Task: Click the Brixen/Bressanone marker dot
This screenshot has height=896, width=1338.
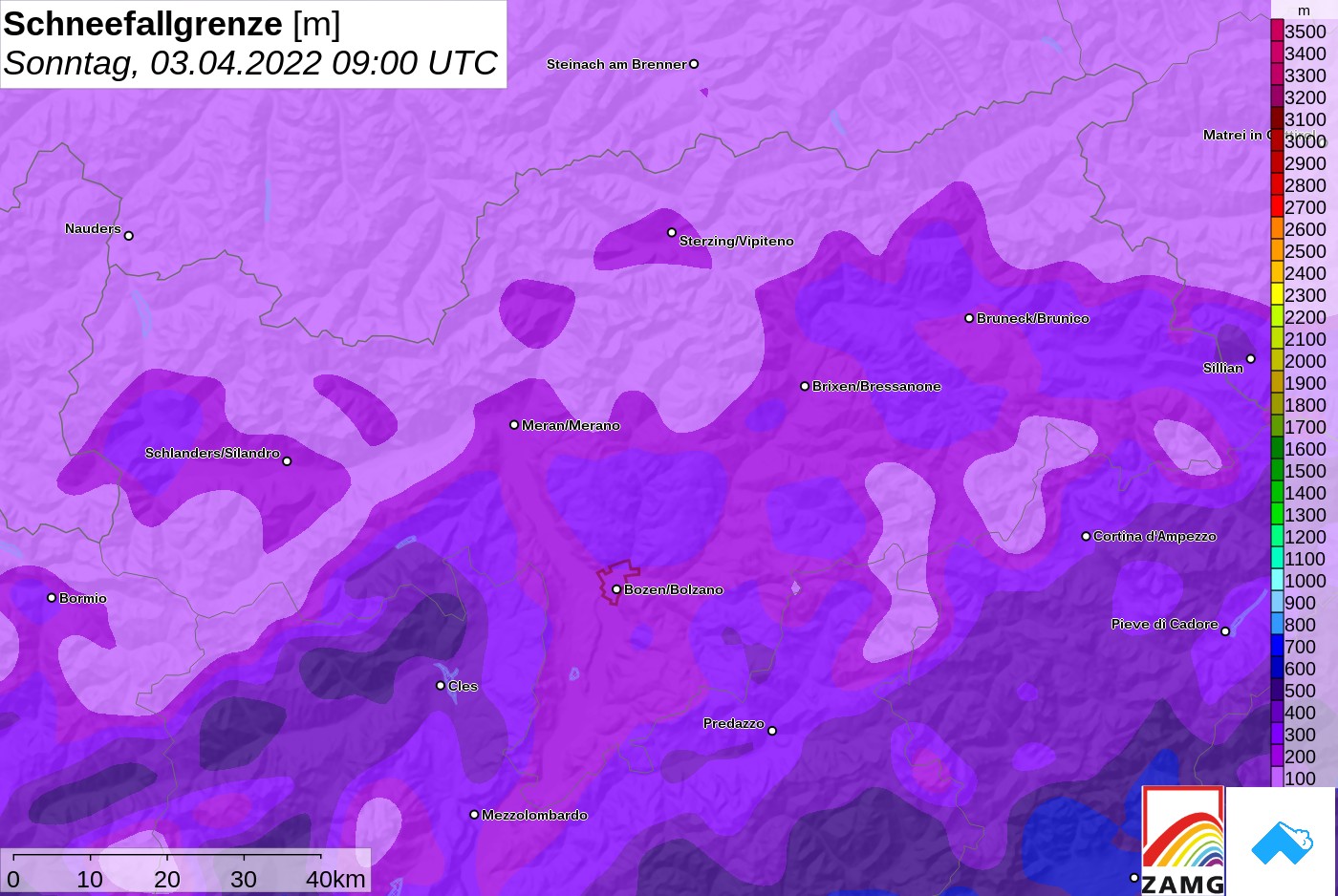Action: pos(805,386)
